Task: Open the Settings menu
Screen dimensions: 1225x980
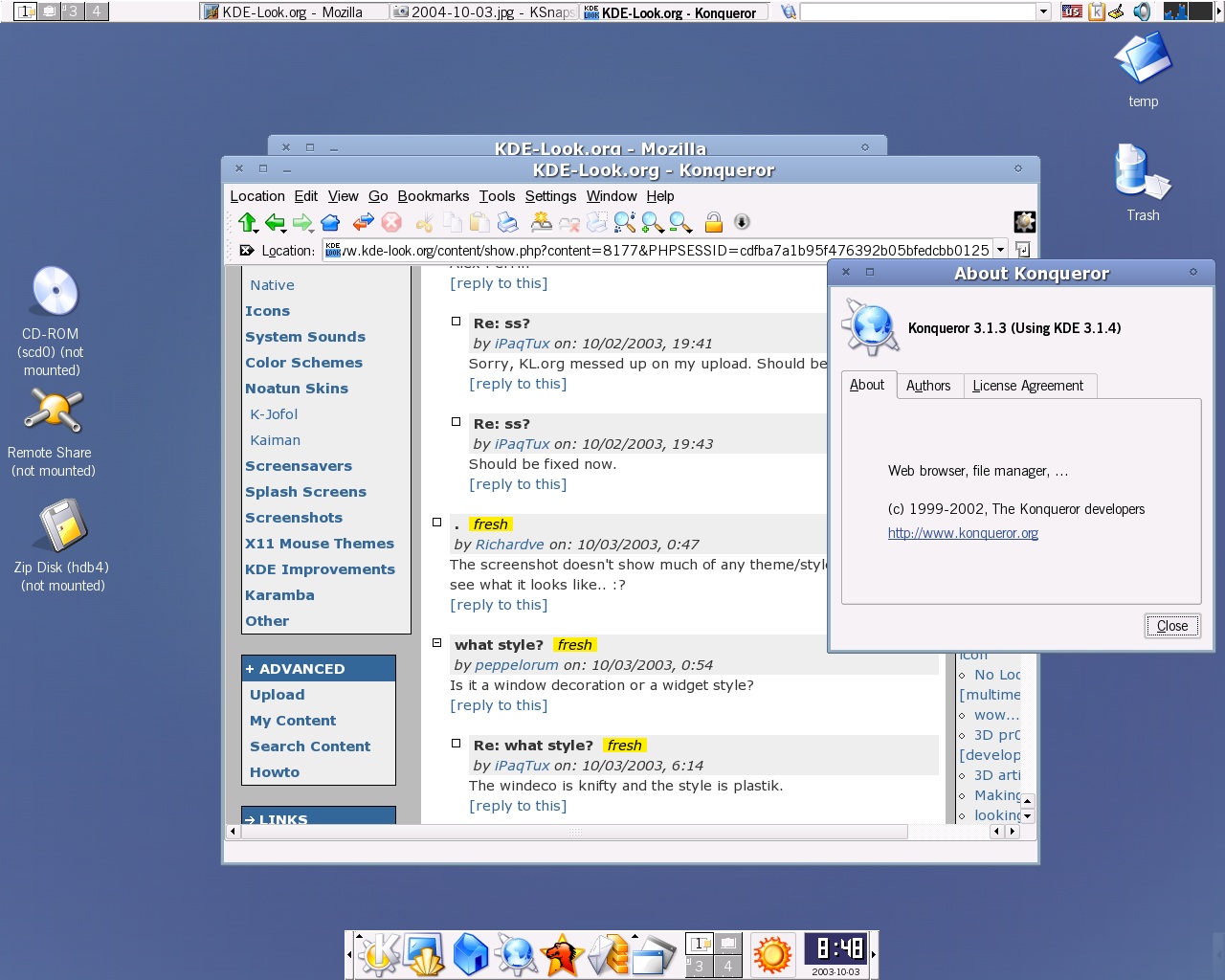Action: (550, 196)
